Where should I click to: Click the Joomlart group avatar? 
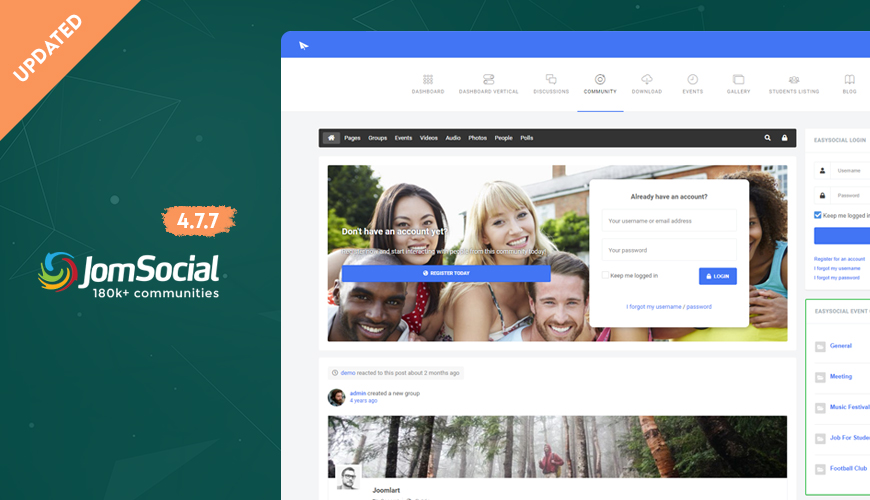point(348,477)
